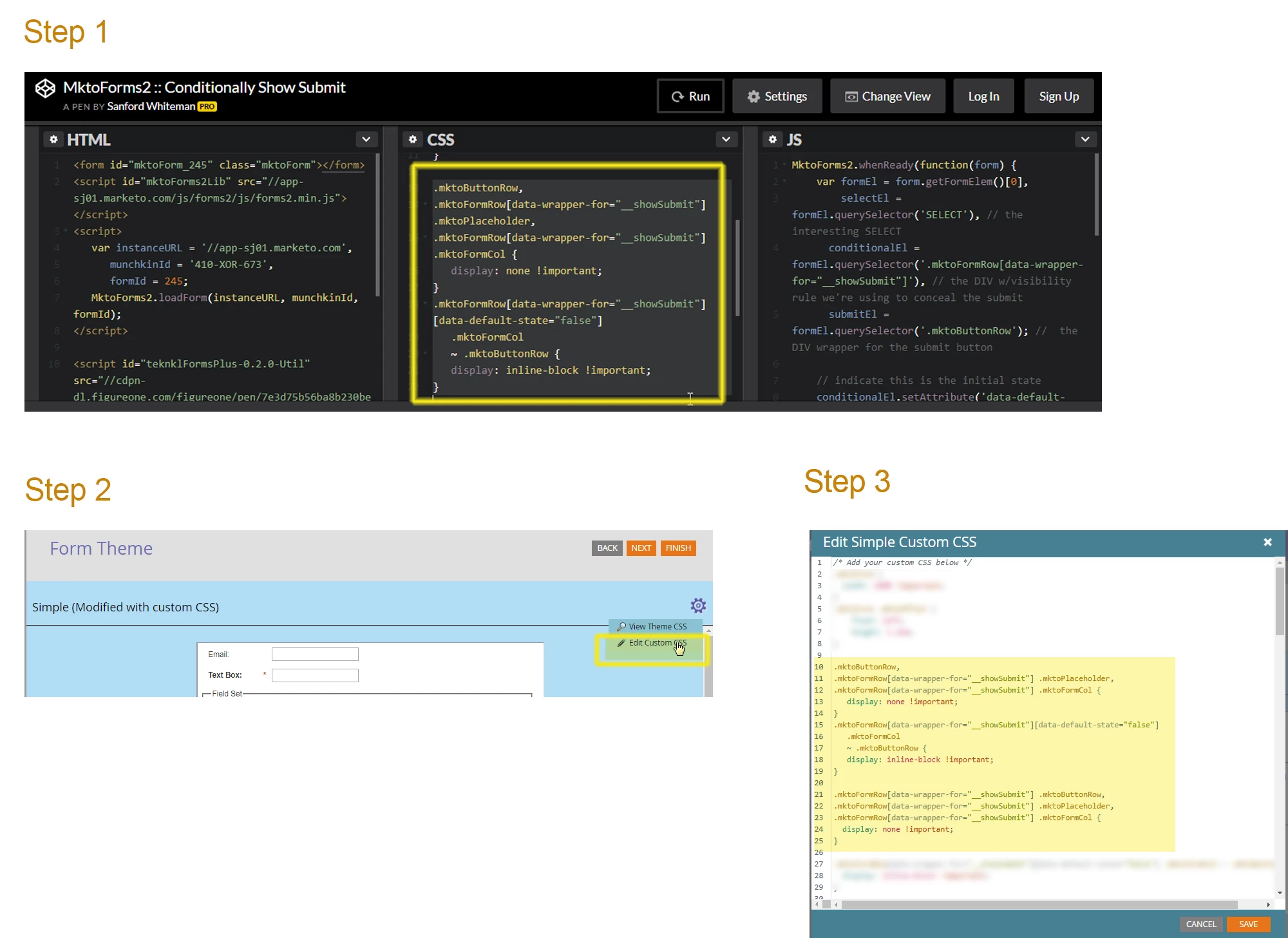Open pen Settings

[x=777, y=96]
